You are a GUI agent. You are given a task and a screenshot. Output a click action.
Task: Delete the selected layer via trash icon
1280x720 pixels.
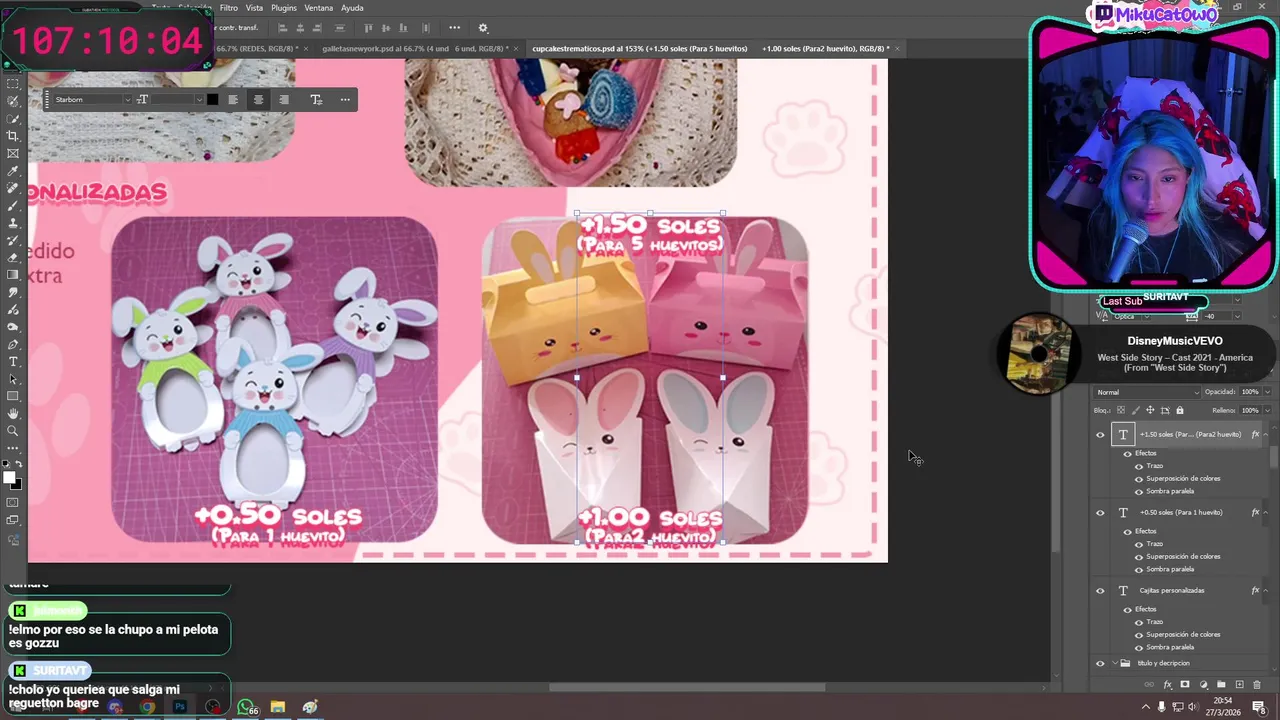[x=1257, y=685]
